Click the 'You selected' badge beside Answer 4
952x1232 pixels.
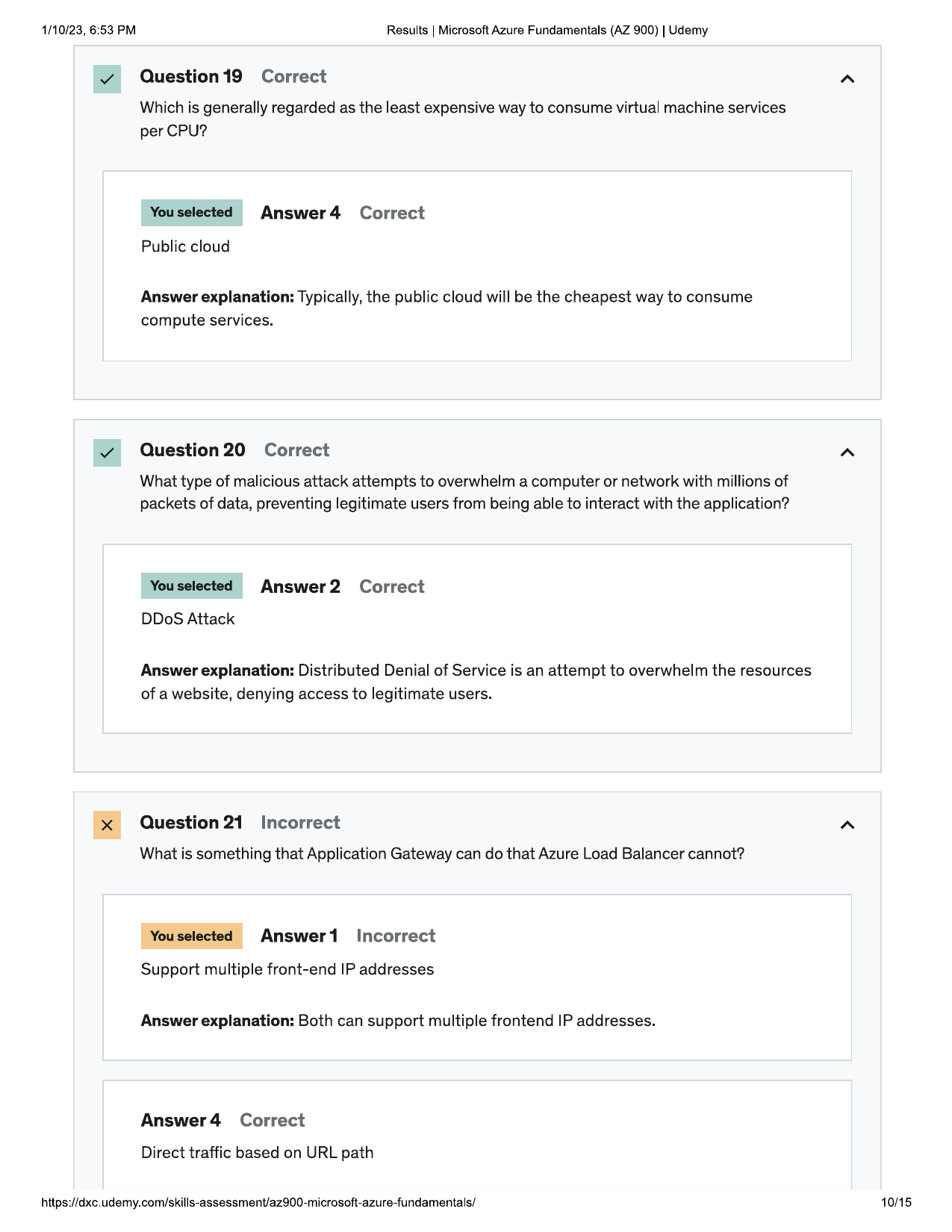coord(192,213)
